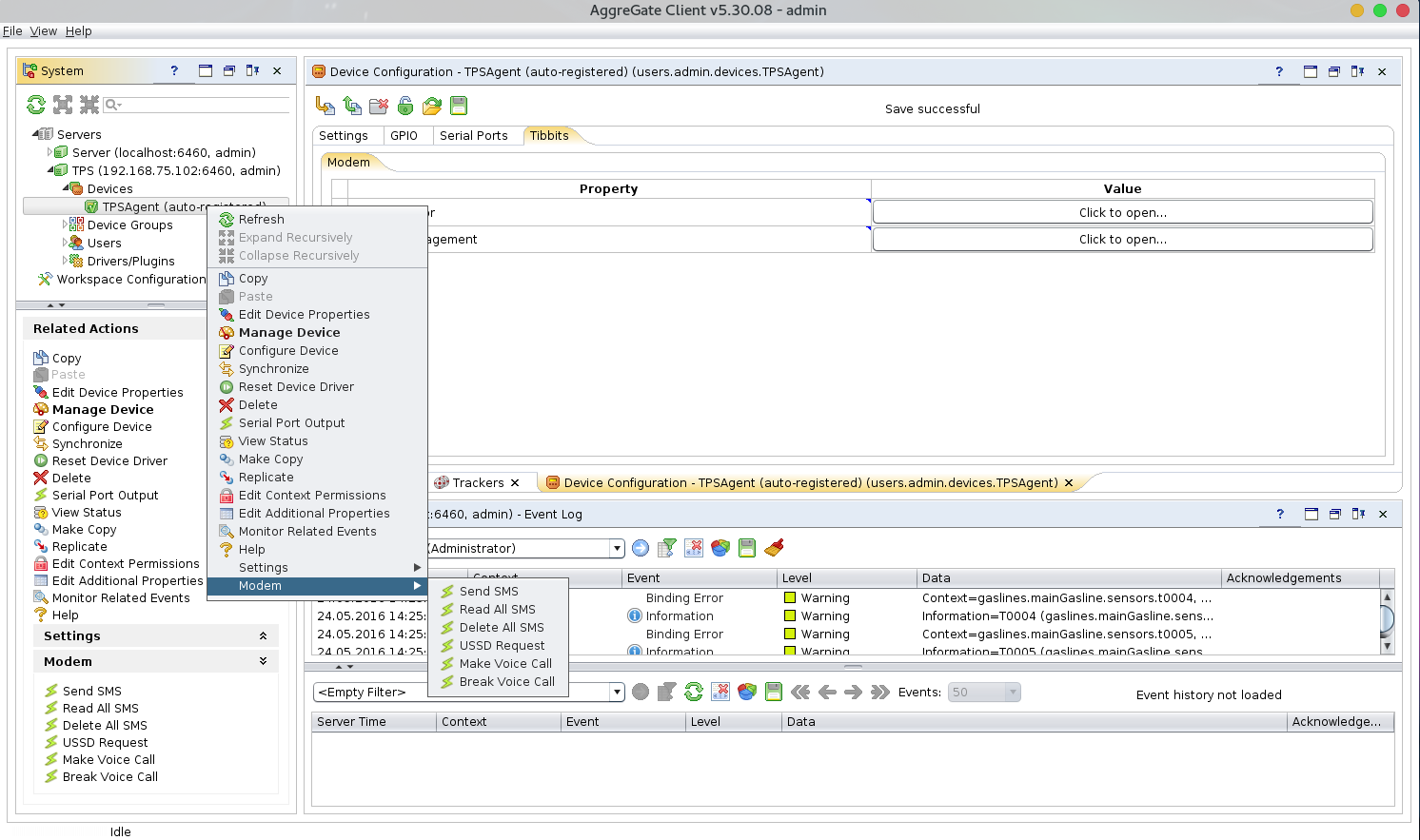
Task: Open the Events count dropdown
Action: (1013, 692)
